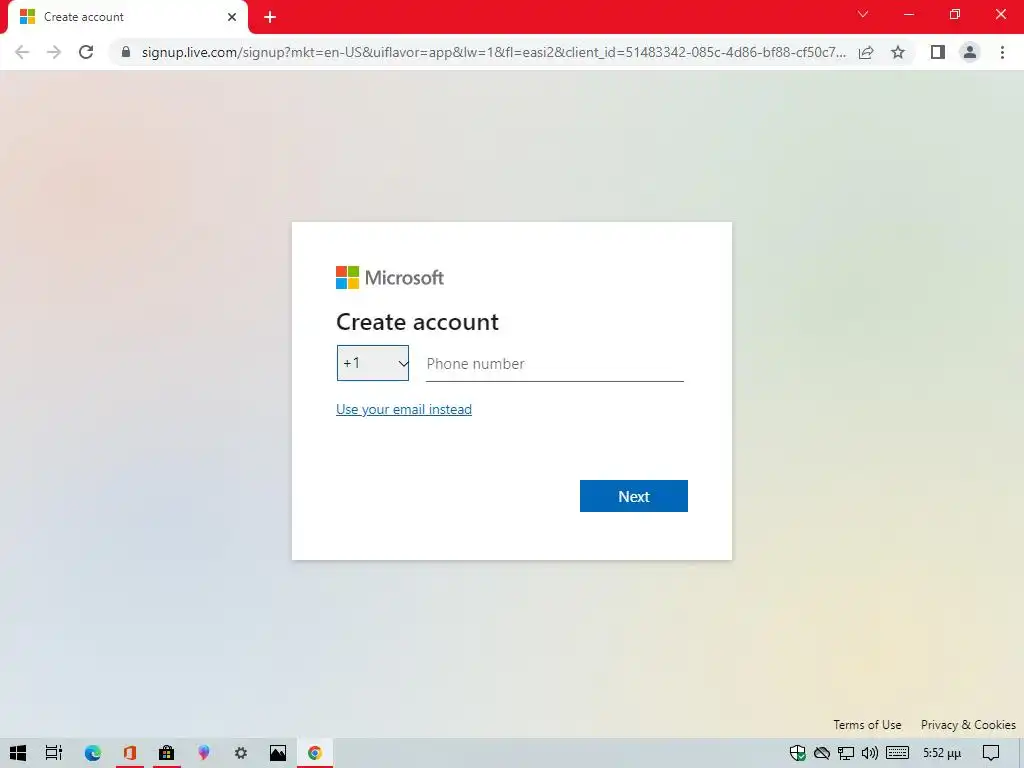Click the volume speaker icon
The height and width of the screenshot is (768, 1024).
tap(870, 753)
